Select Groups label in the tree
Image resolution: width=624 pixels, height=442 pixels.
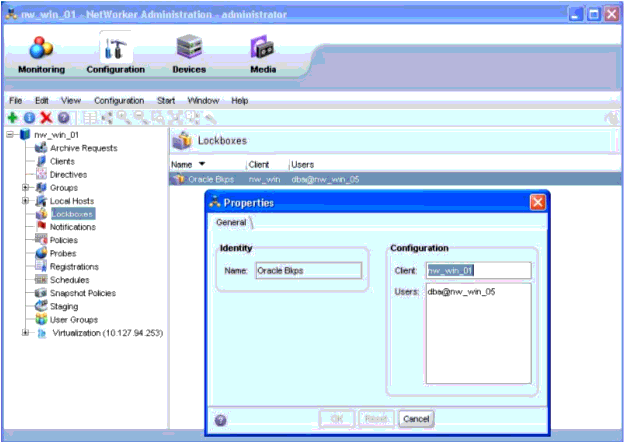pyautogui.click(x=64, y=187)
